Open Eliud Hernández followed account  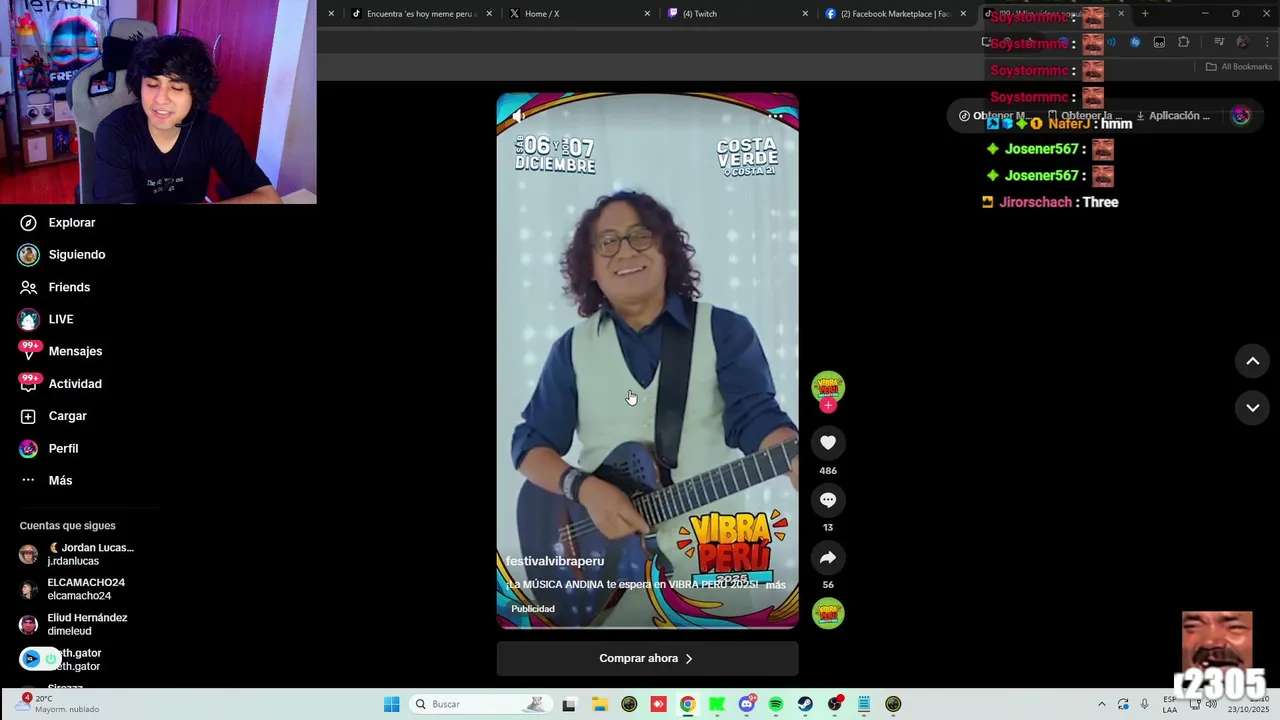(x=73, y=624)
